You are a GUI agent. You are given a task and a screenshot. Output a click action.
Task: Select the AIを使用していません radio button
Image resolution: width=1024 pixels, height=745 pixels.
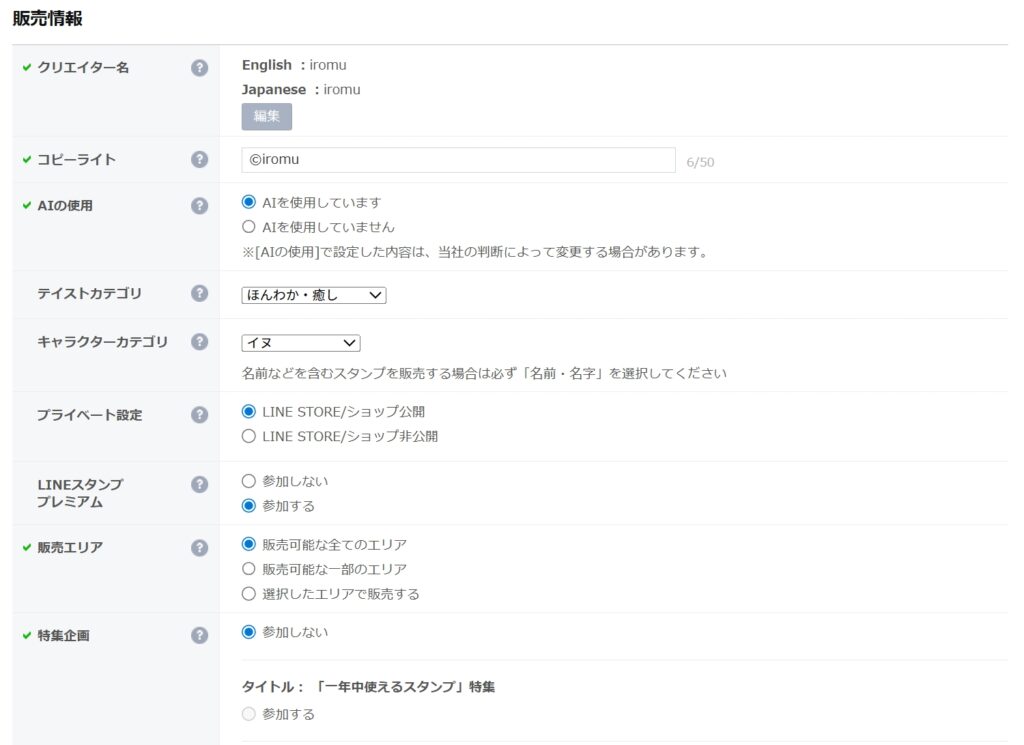(x=249, y=227)
